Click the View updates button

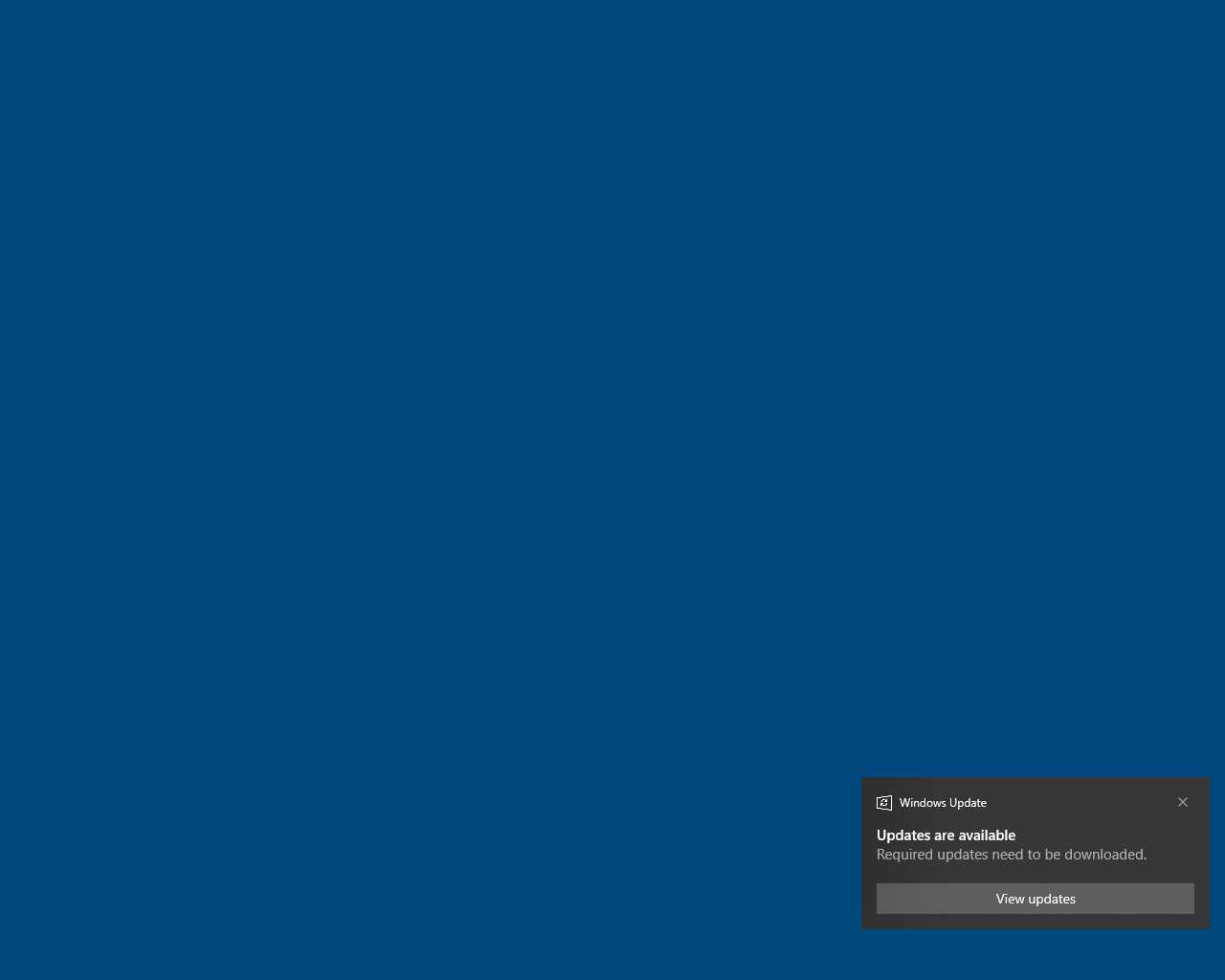point(1035,899)
